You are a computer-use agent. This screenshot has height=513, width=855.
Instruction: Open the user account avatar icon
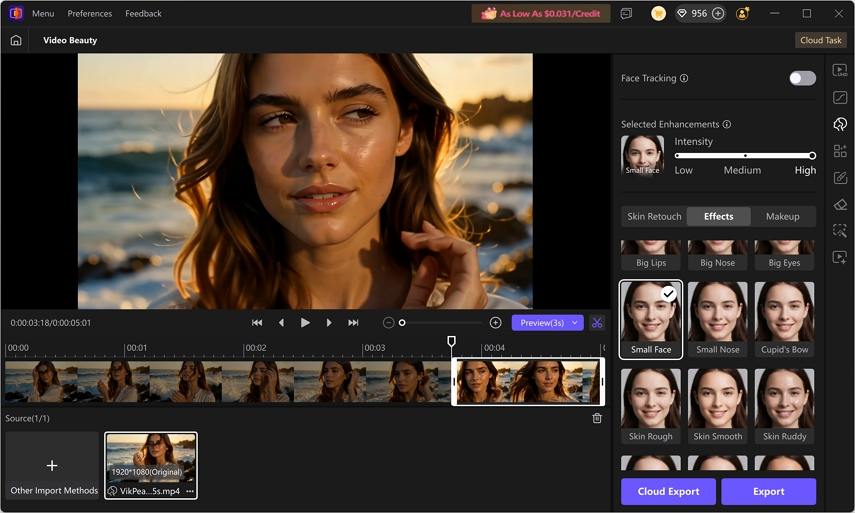click(742, 14)
